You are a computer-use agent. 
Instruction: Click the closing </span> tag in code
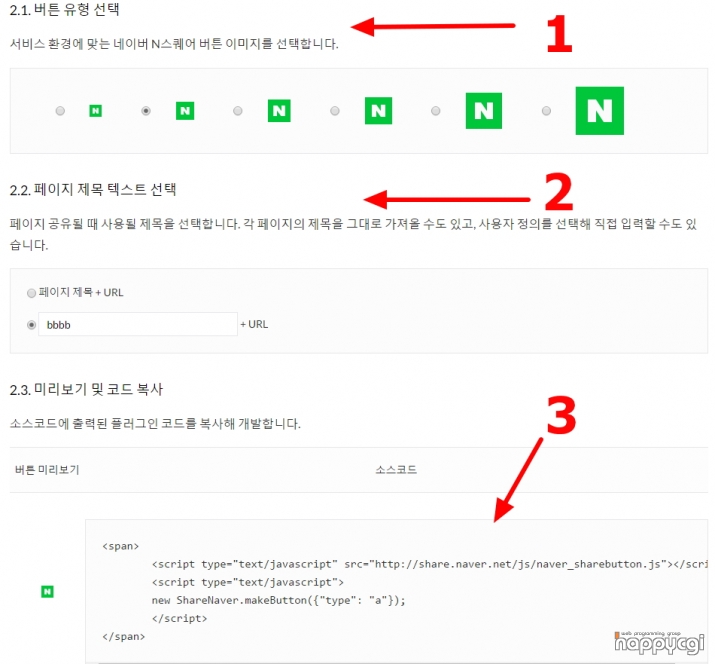(124, 637)
